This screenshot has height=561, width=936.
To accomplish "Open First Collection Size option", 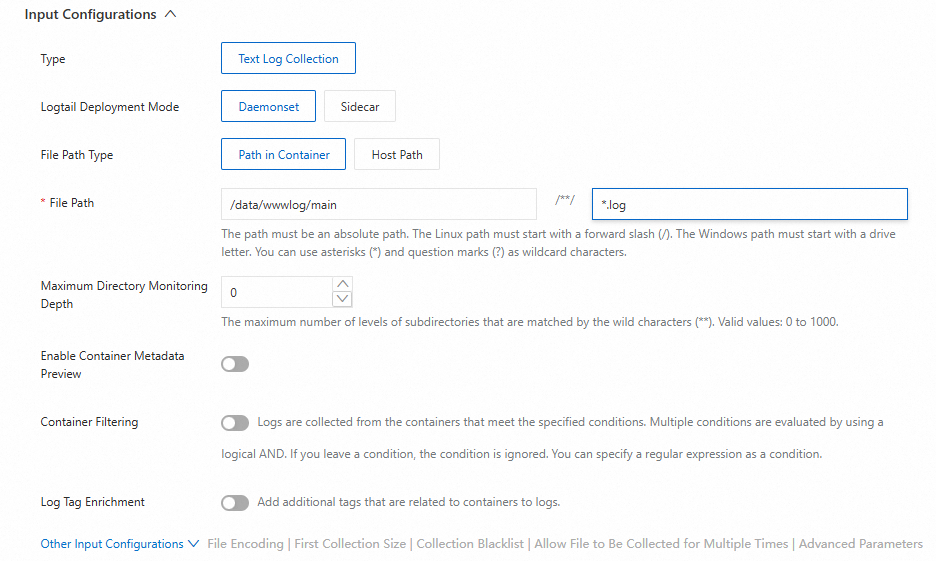I will (350, 544).
